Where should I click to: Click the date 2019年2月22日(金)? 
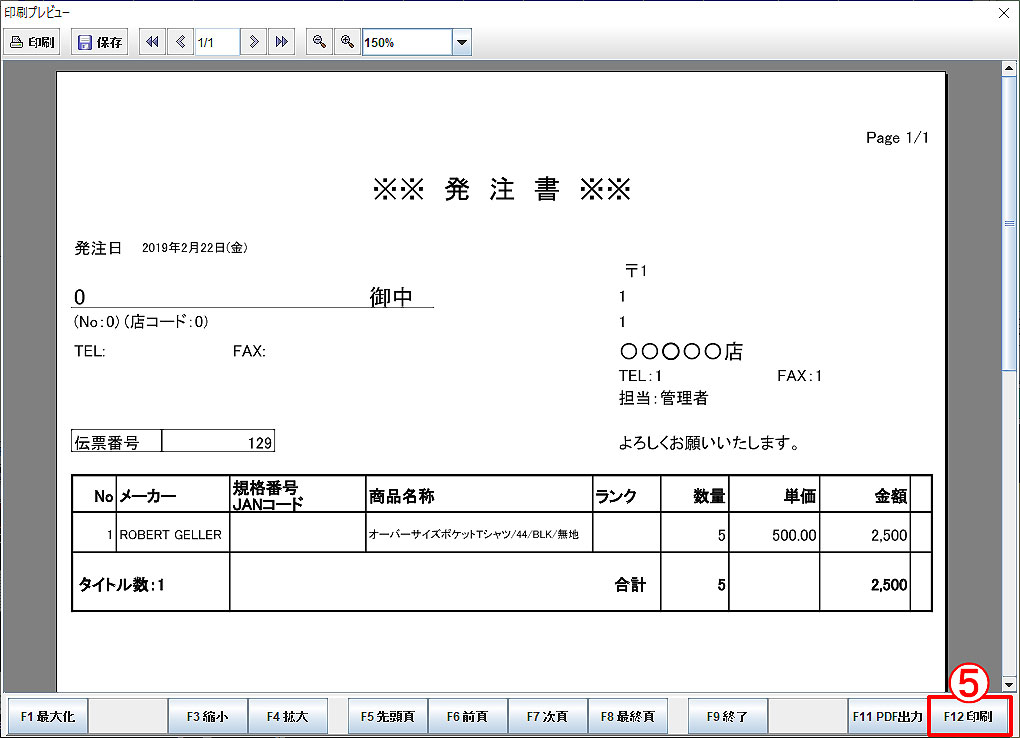point(195,248)
